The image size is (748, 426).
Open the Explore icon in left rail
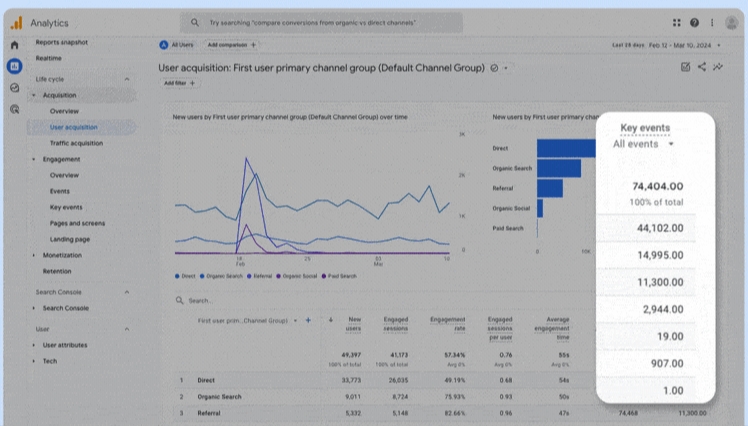(x=14, y=88)
